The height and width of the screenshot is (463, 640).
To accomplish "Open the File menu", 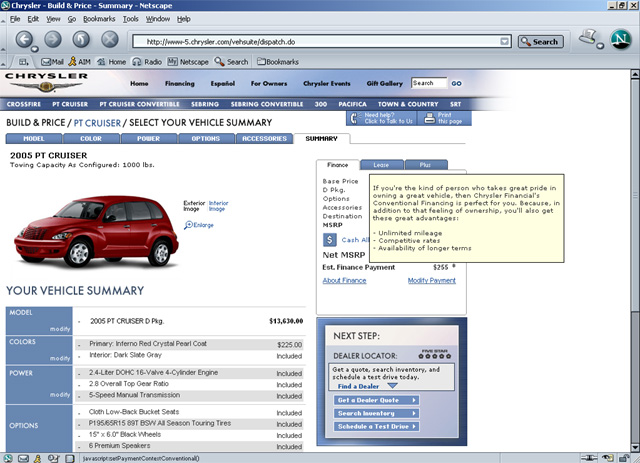I will coord(15,19).
